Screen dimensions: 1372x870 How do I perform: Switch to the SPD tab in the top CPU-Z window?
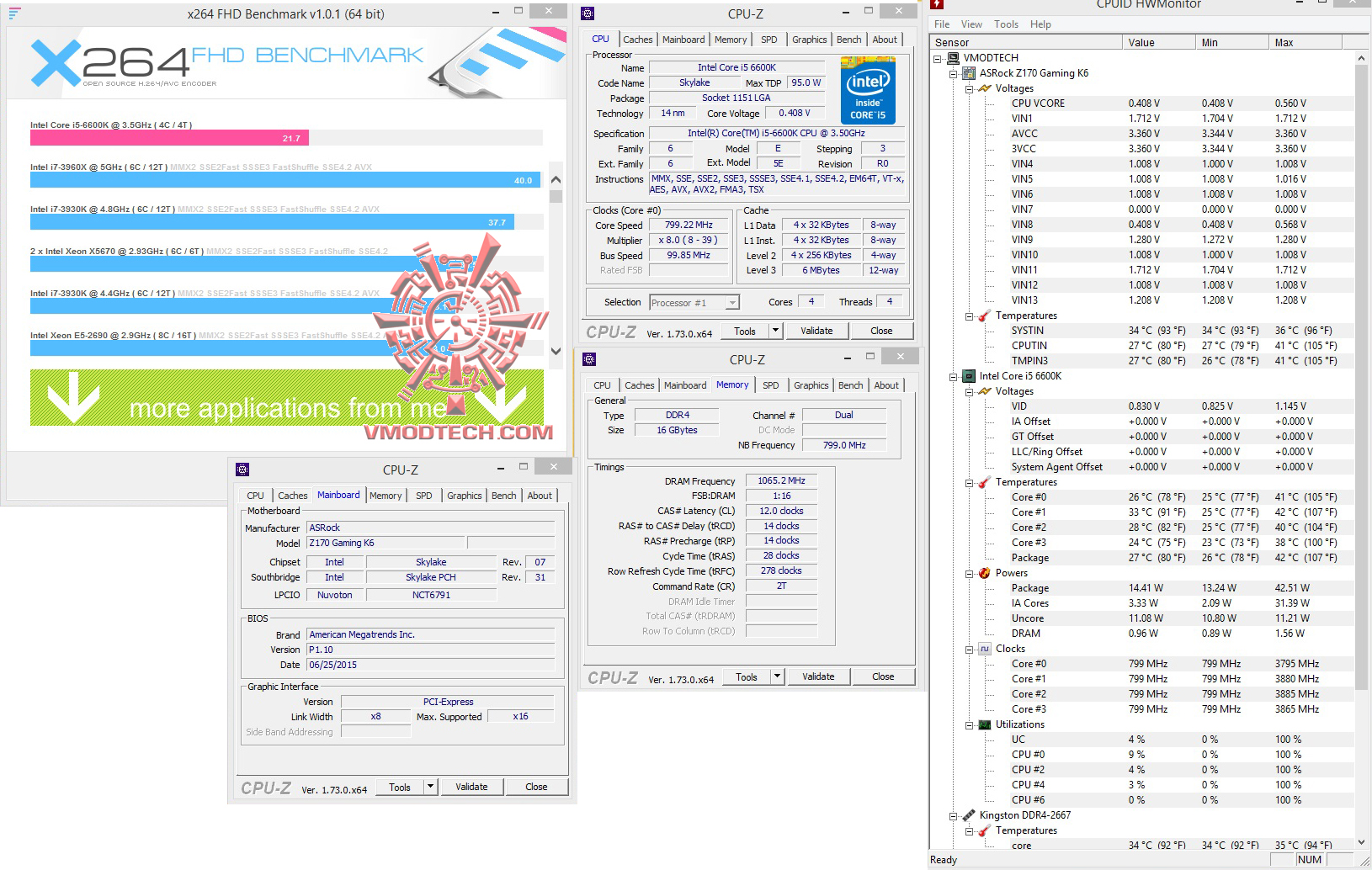pyautogui.click(x=769, y=40)
